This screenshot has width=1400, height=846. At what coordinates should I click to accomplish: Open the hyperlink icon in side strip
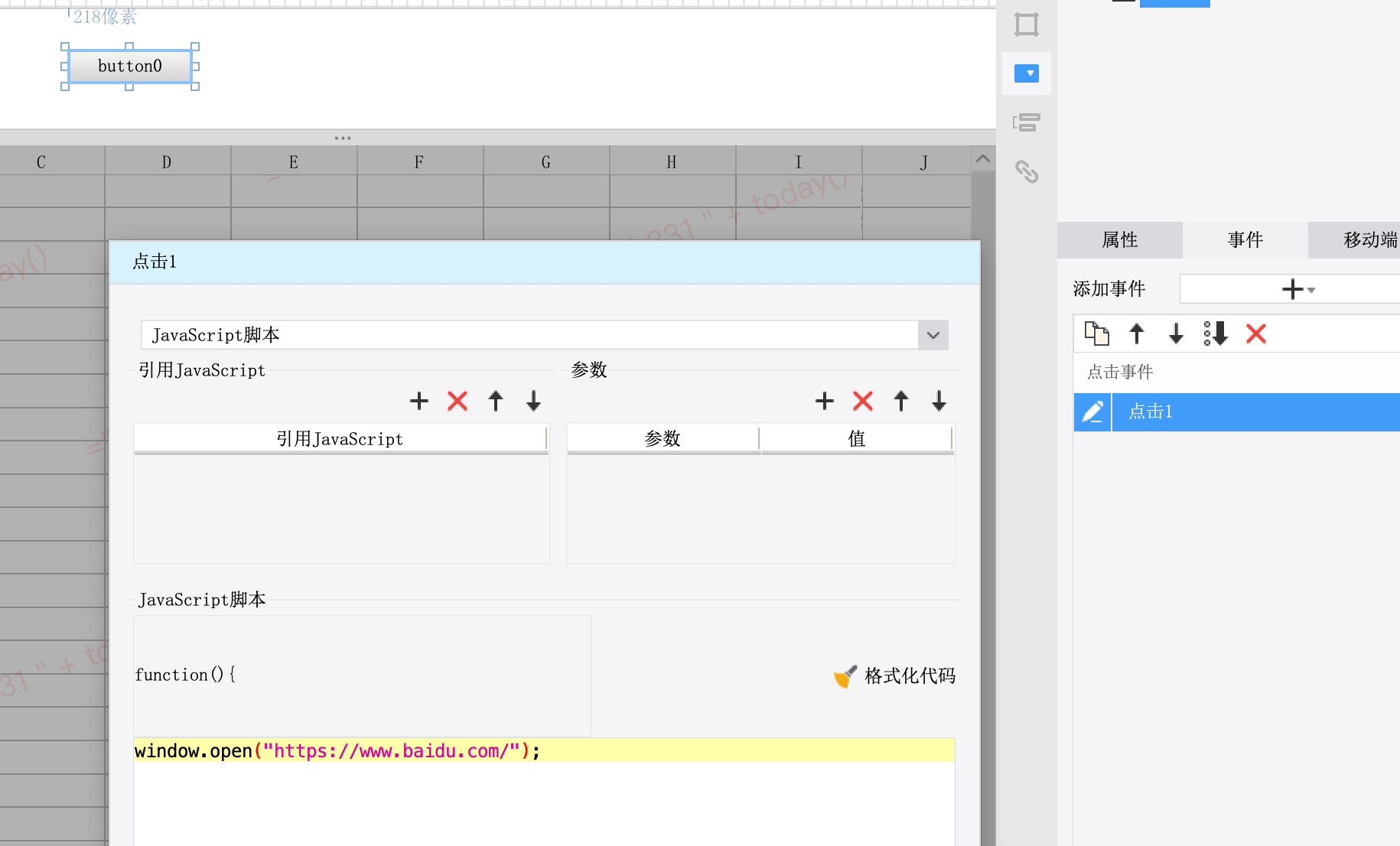1027,171
